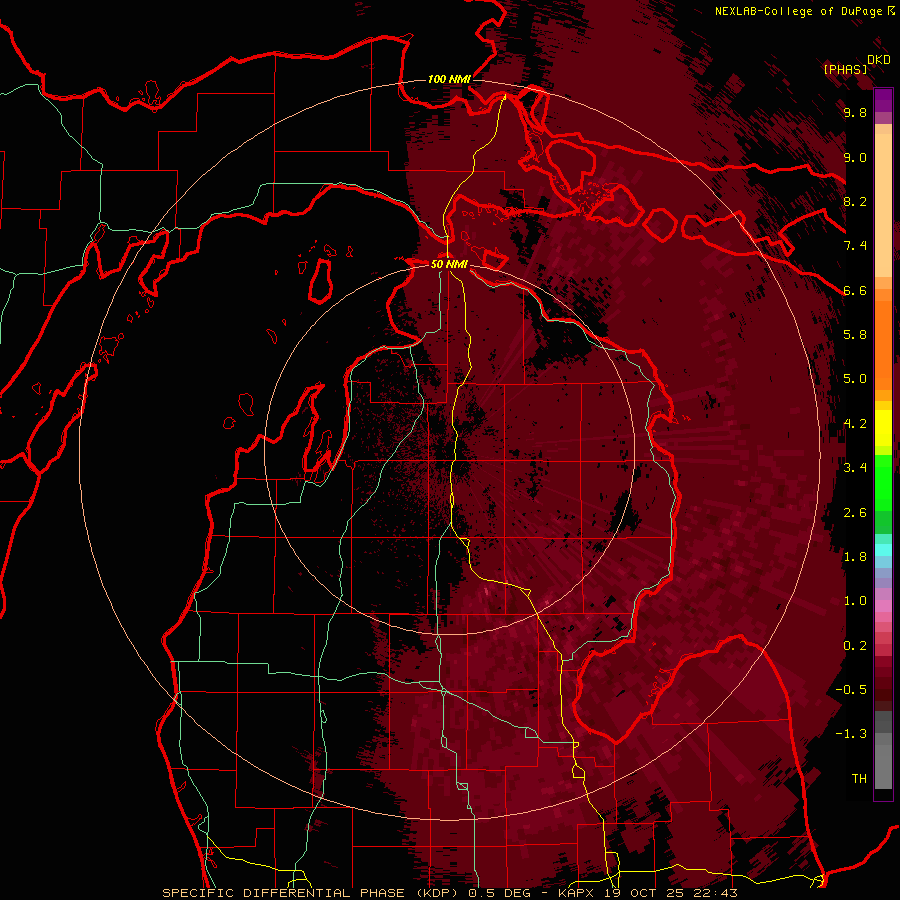Click the 3.4 value on the color scale
The image size is (900, 900).
click(x=855, y=468)
